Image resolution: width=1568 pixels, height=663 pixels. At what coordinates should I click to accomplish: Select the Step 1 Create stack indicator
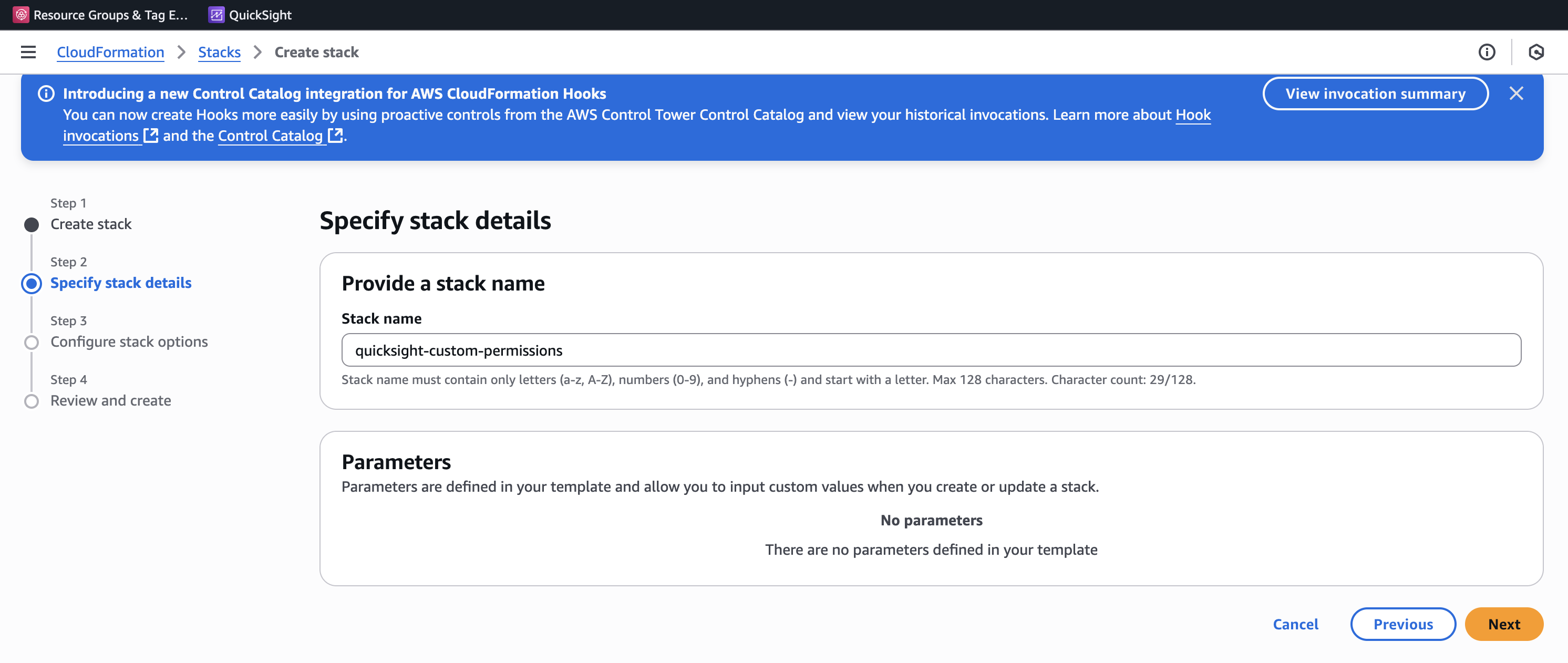pos(32,225)
